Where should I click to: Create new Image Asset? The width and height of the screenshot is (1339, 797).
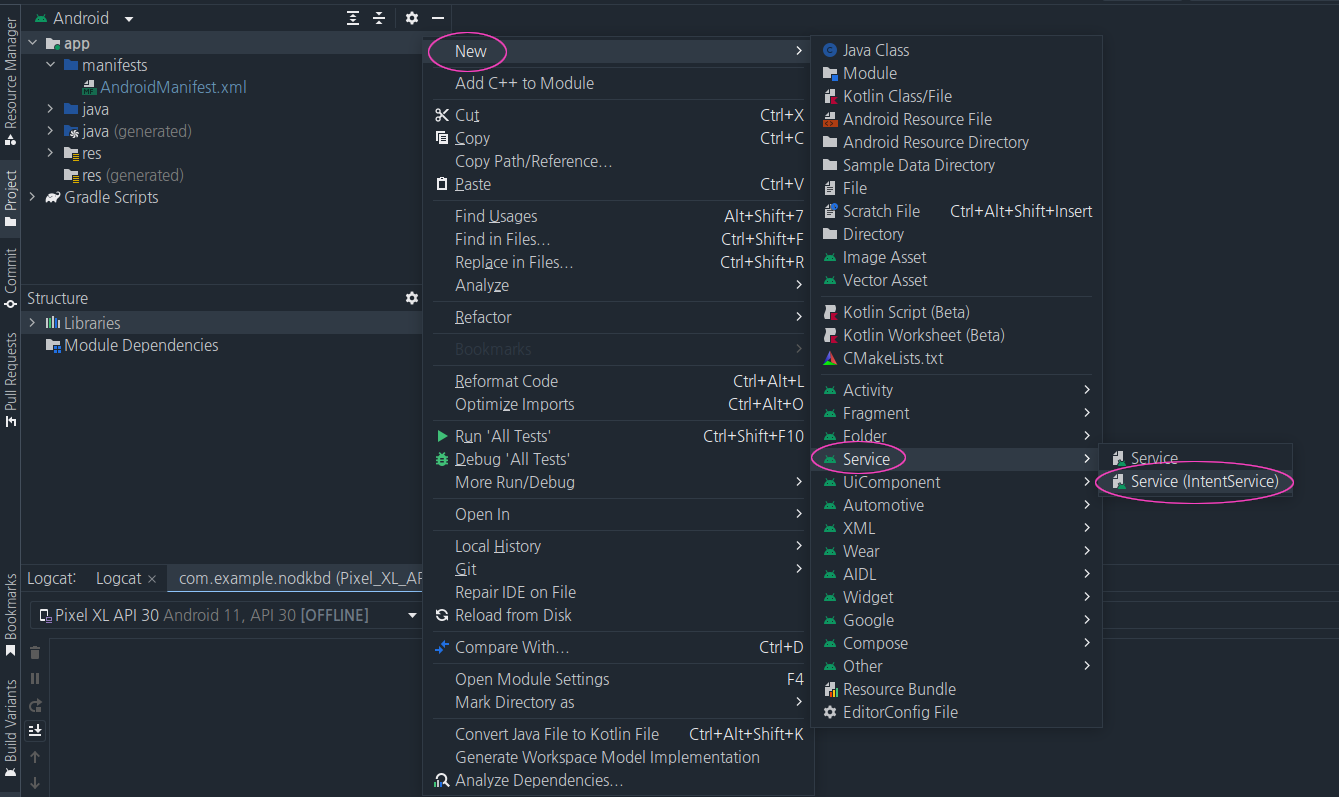click(956, 257)
